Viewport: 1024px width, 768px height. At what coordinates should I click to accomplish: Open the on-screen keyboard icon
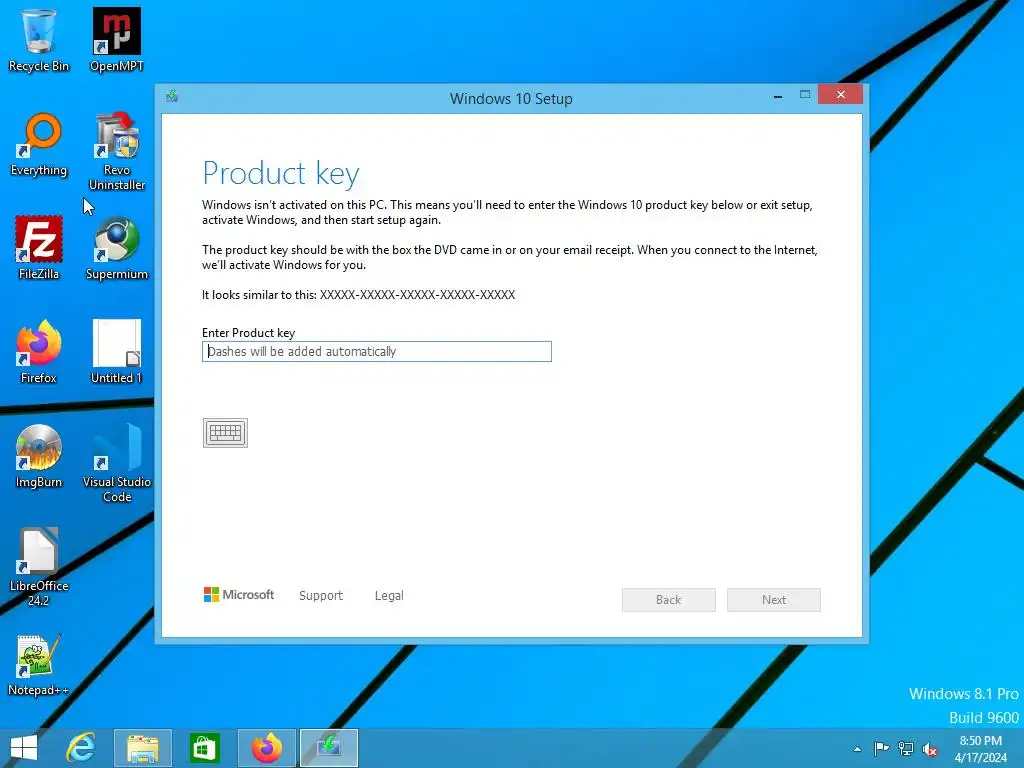(x=225, y=433)
